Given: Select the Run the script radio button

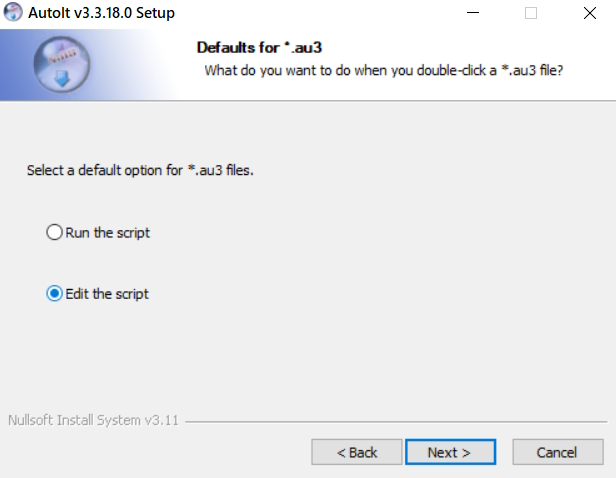Looking at the screenshot, I should pyautogui.click(x=54, y=233).
